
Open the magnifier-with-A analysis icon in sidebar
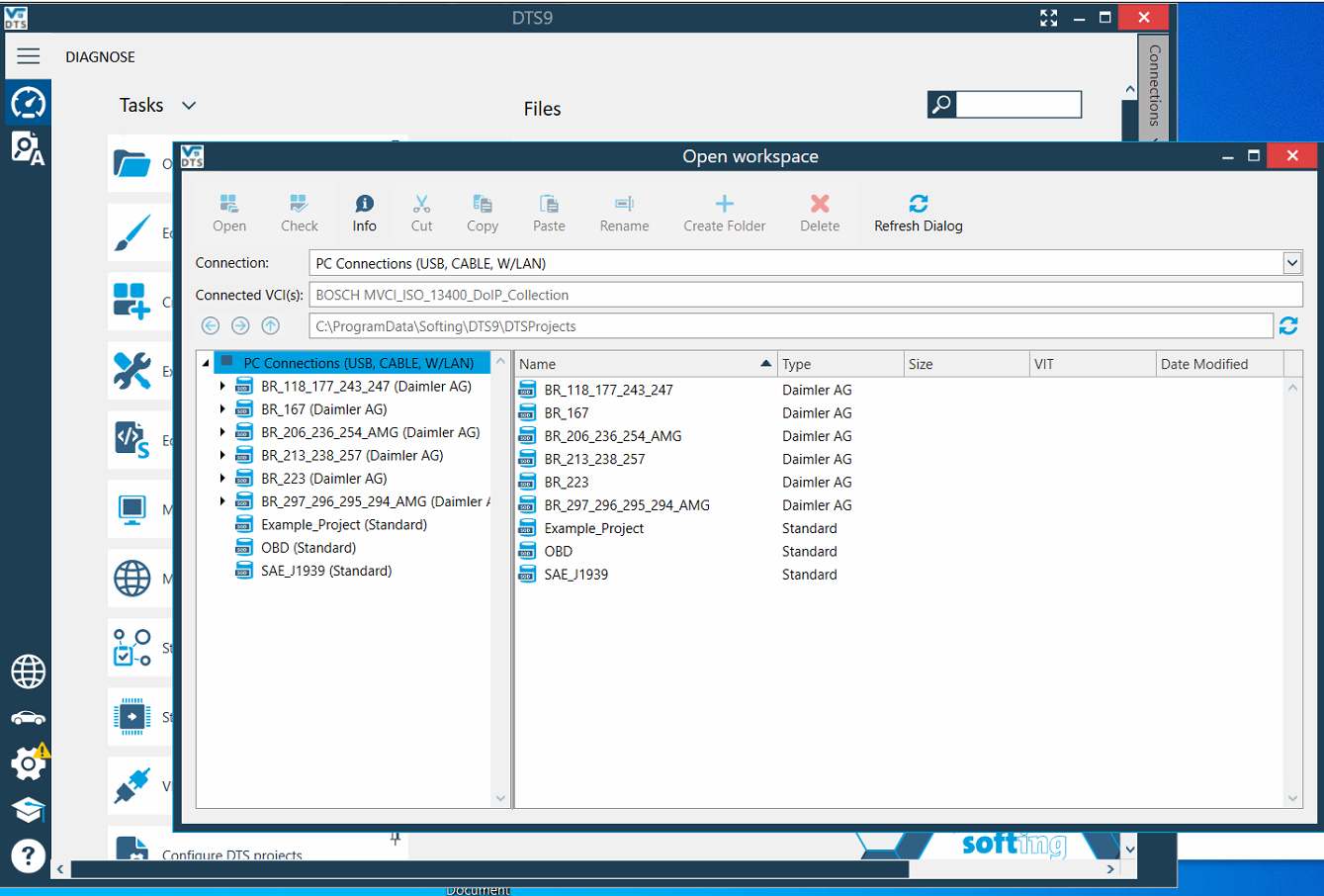[x=28, y=148]
